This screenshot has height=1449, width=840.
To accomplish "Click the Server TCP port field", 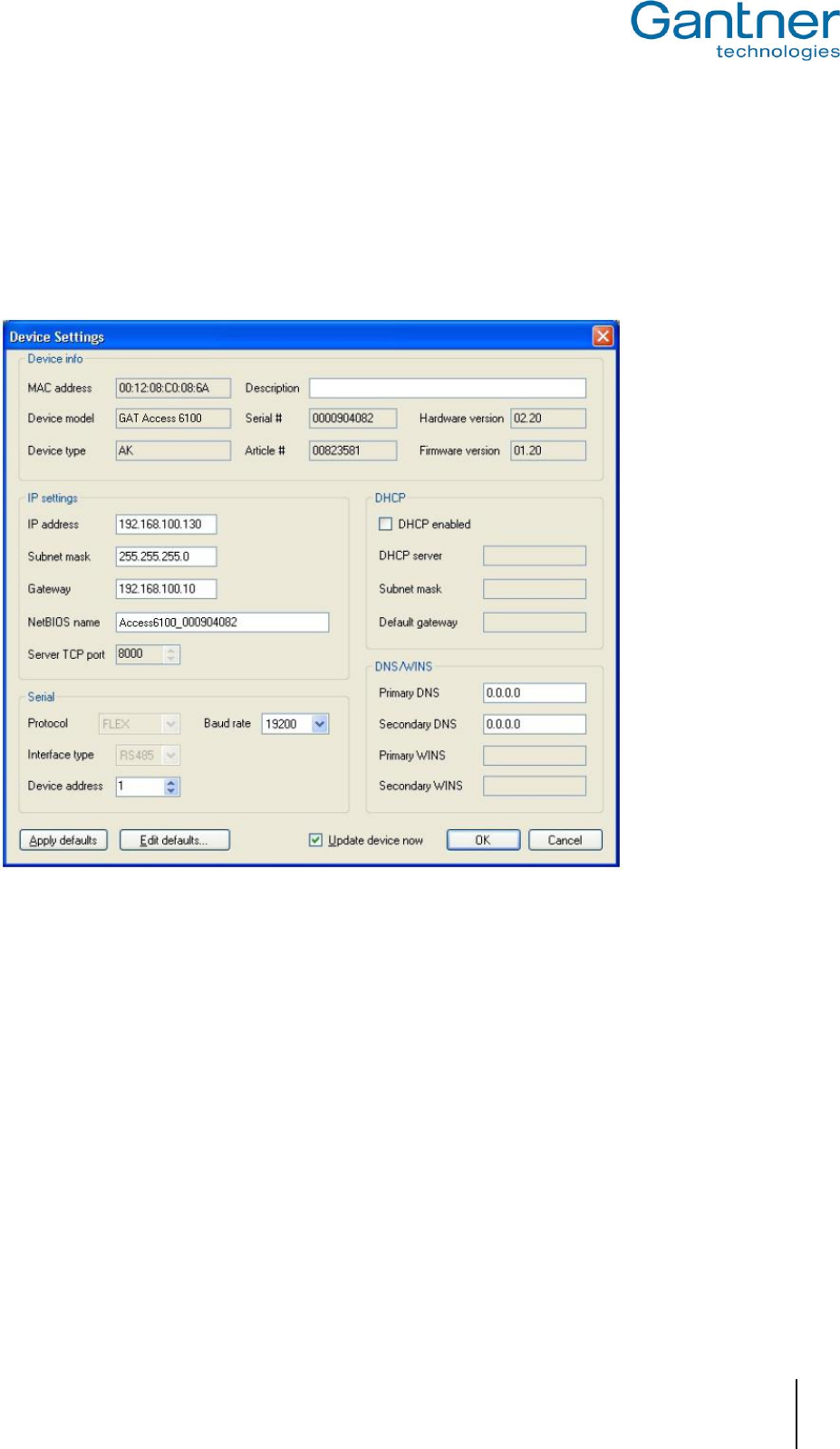I will click(x=140, y=654).
